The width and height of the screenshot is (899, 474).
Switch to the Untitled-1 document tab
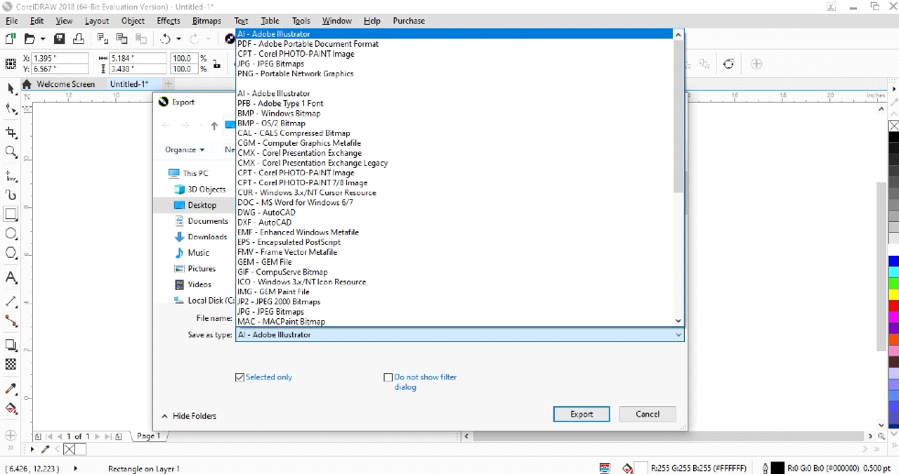129,84
